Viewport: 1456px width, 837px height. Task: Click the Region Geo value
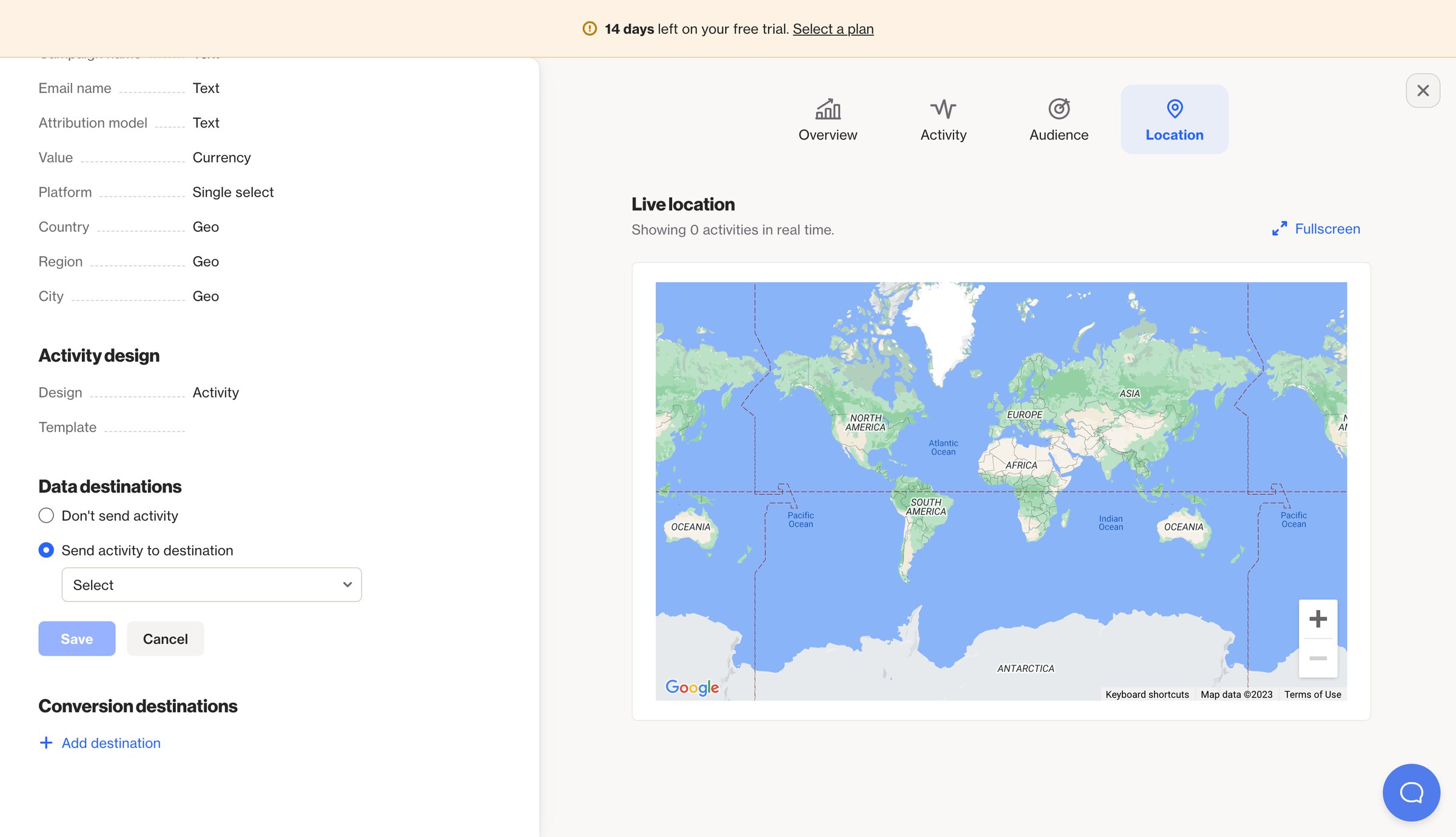pos(206,262)
